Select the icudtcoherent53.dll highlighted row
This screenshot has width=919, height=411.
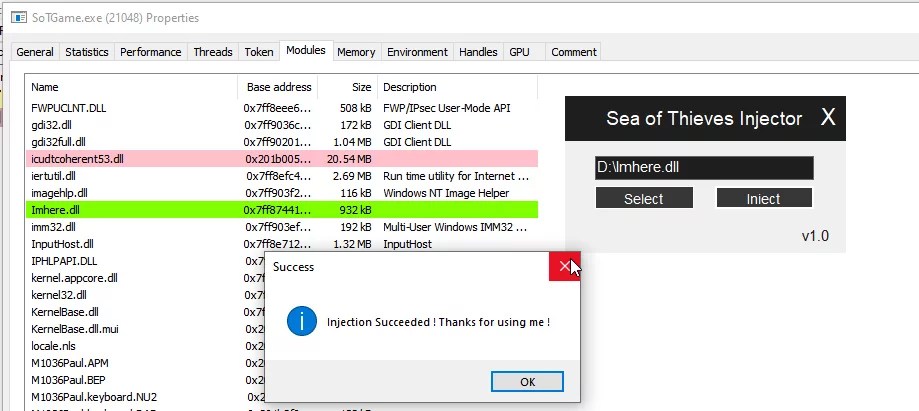tap(282, 159)
